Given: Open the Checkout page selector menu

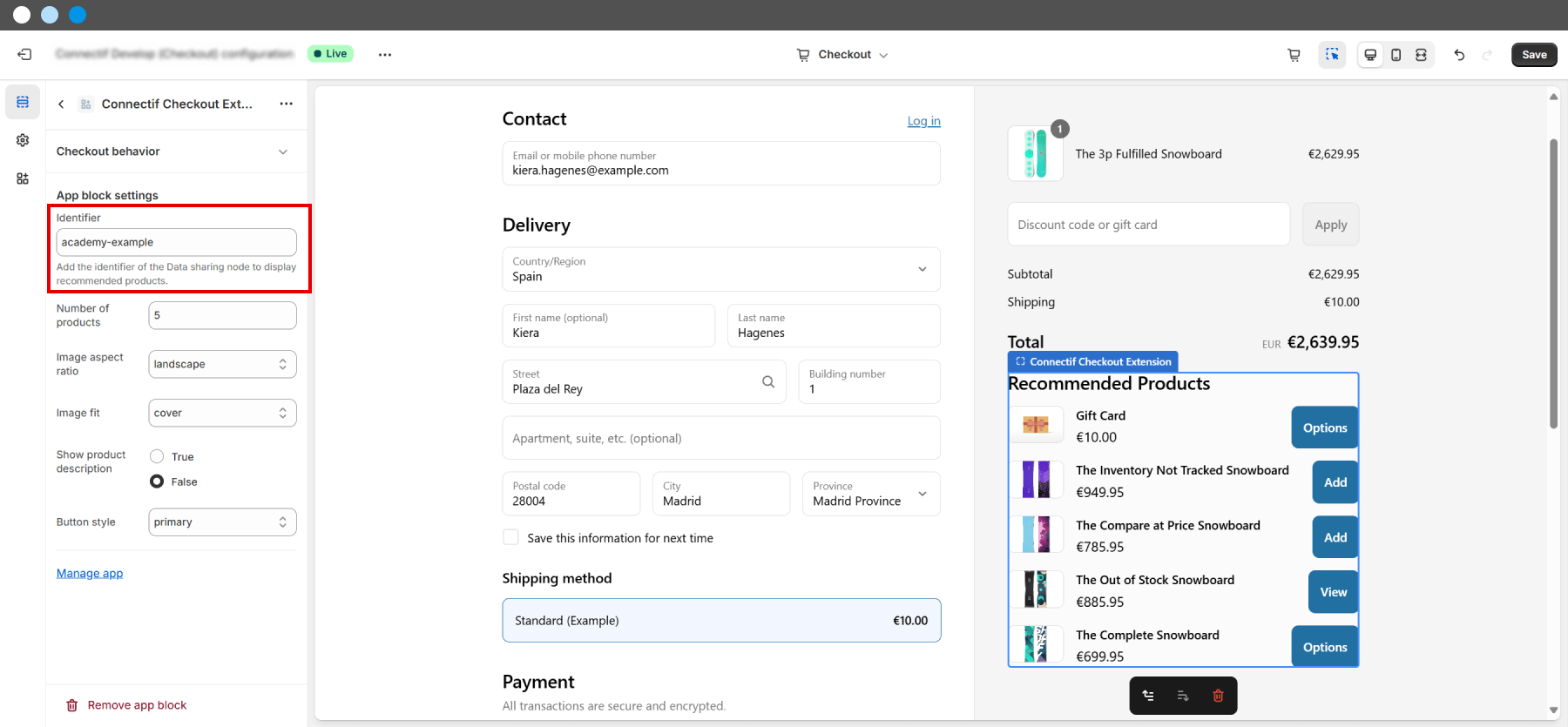Looking at the screenshot, I should point(842,55).
